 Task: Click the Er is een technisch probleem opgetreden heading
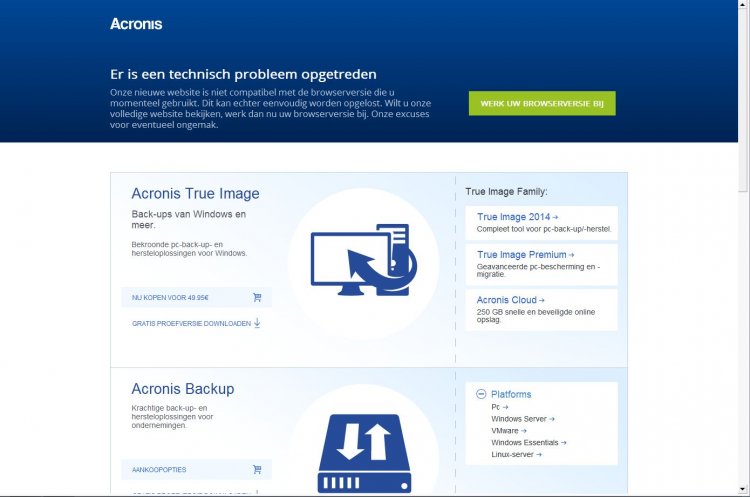(243, 74)
